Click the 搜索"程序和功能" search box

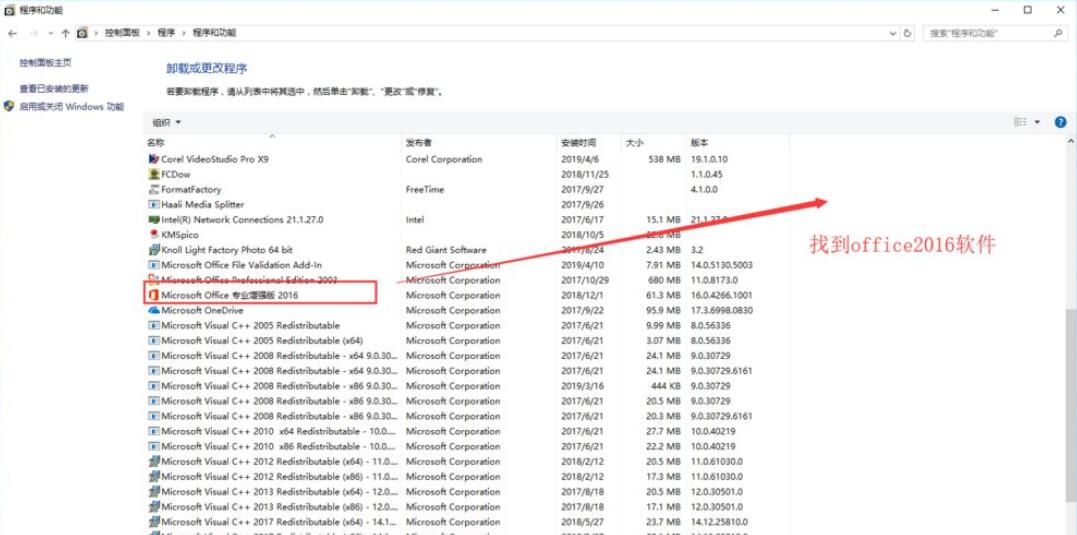(x=990, y=33)
